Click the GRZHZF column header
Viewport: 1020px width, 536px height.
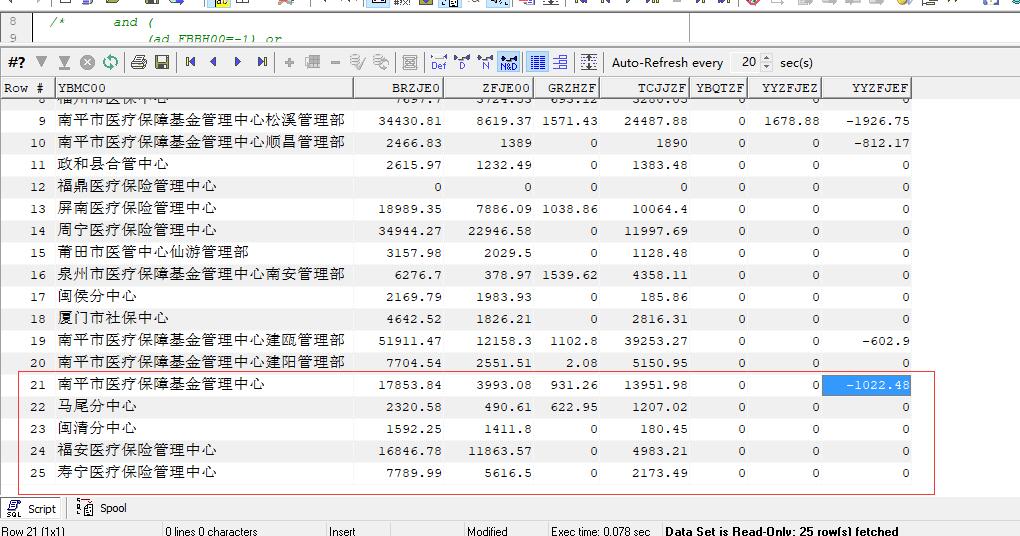pyautogui.click(x=566, y=88)
